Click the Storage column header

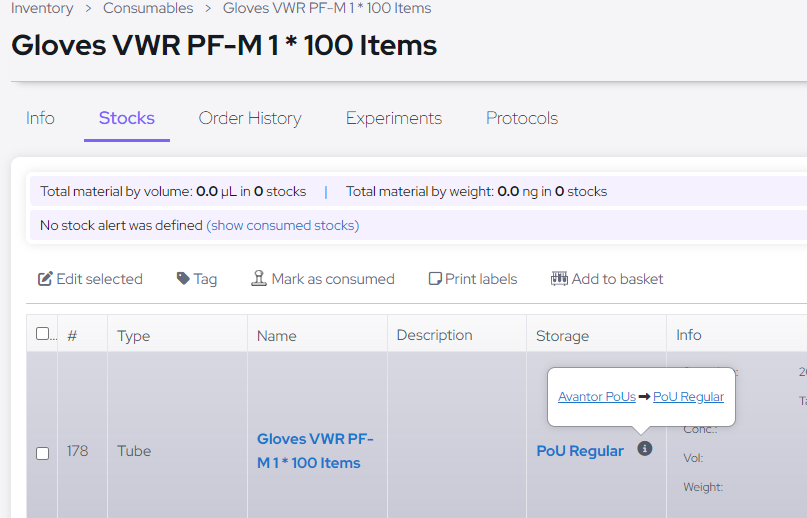[562, 336]
